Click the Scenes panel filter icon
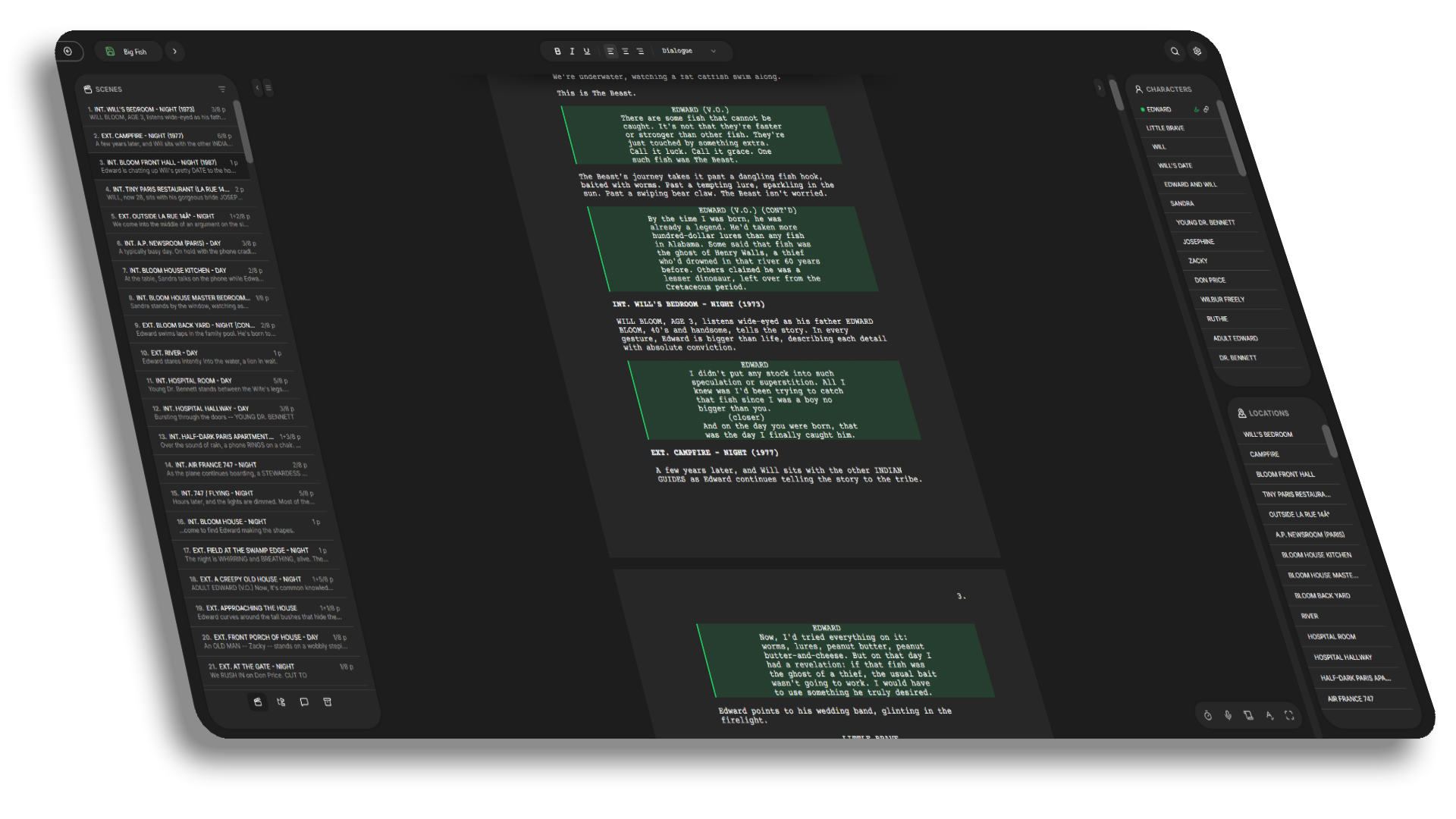This screenshot has width=1456, height=819. [x=222, y=89]
